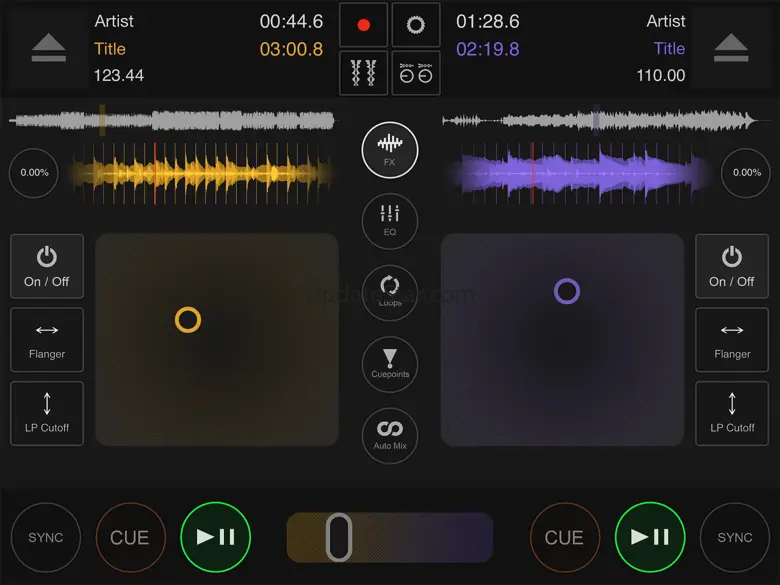Open the settings gear icon
780x585 pixels.
click(415, 25)
